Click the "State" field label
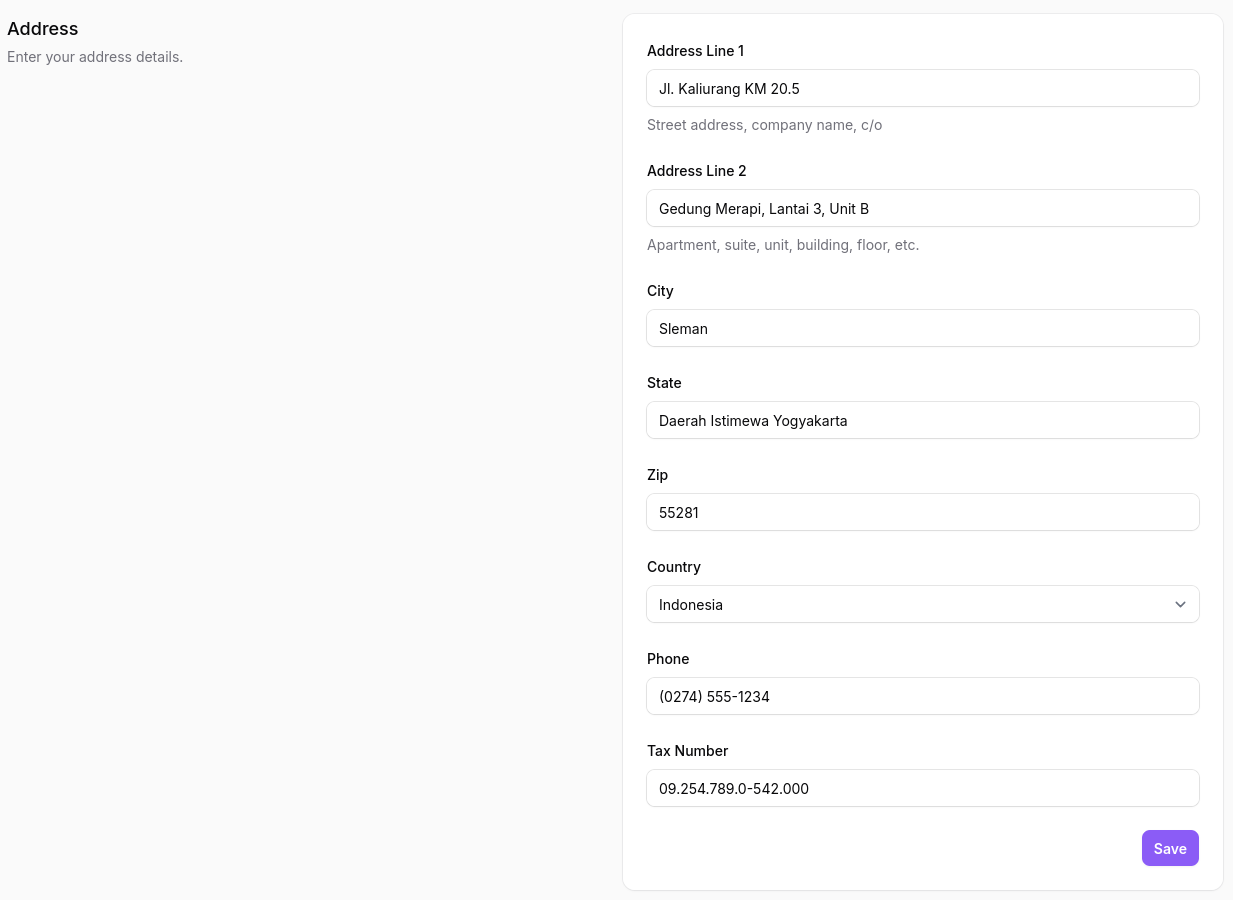Viewport: 1233px width, 900px height. pyautogui.click(x=664, y=383)
